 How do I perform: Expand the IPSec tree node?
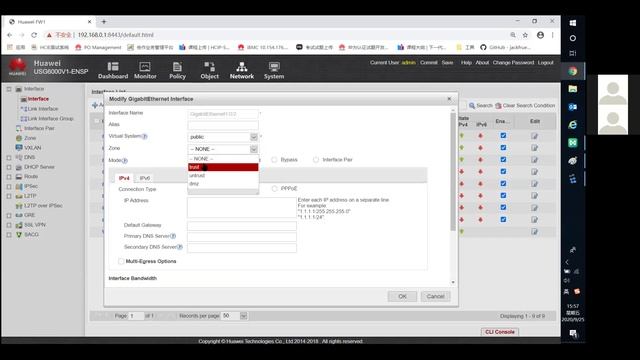9,187
